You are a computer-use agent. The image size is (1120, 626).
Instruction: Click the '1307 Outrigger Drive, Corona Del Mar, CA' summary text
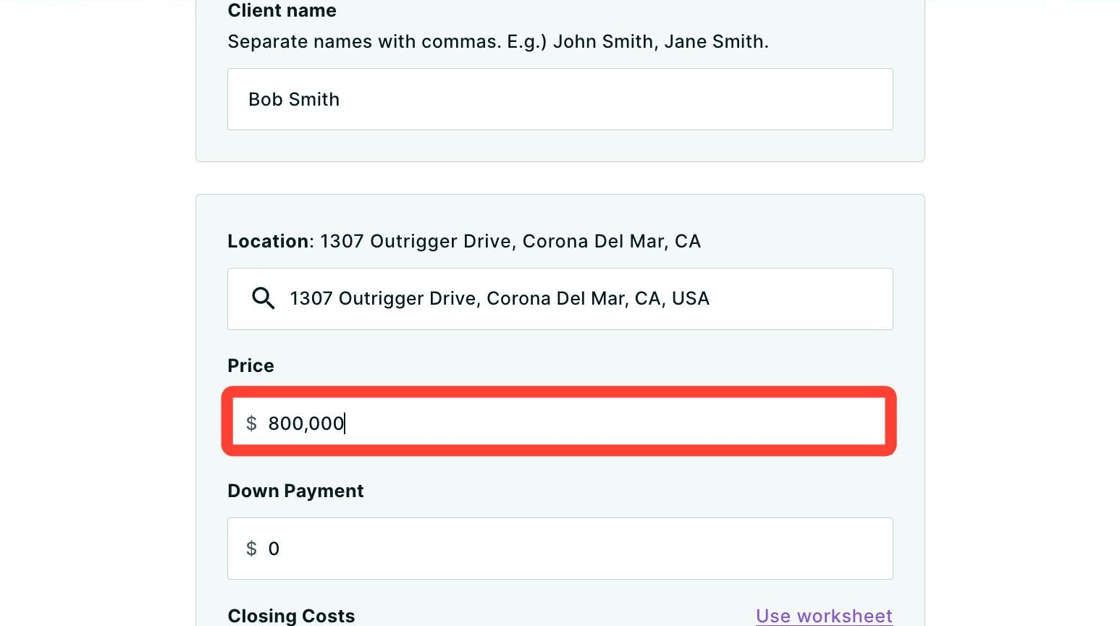(510, 241)
